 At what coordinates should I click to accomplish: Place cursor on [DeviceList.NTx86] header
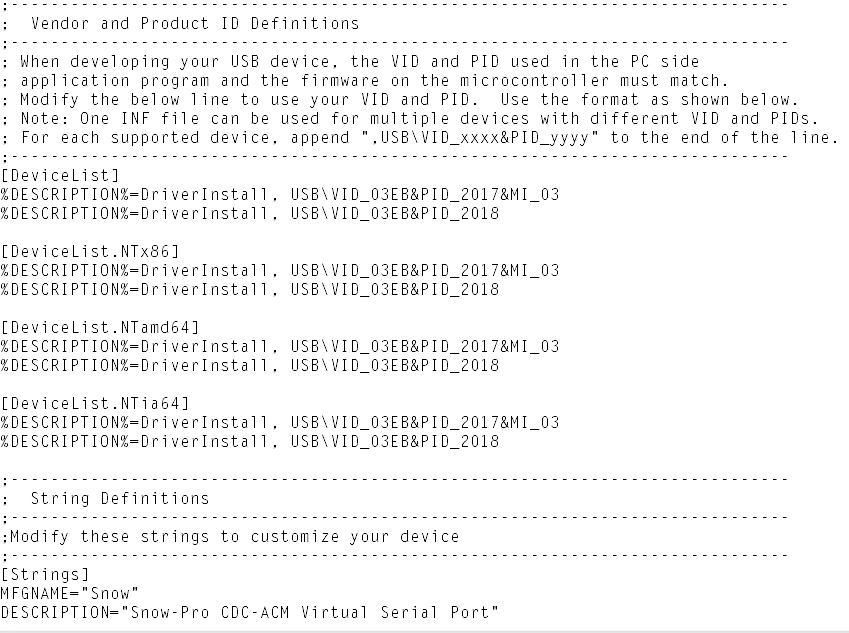pos(90,251)
